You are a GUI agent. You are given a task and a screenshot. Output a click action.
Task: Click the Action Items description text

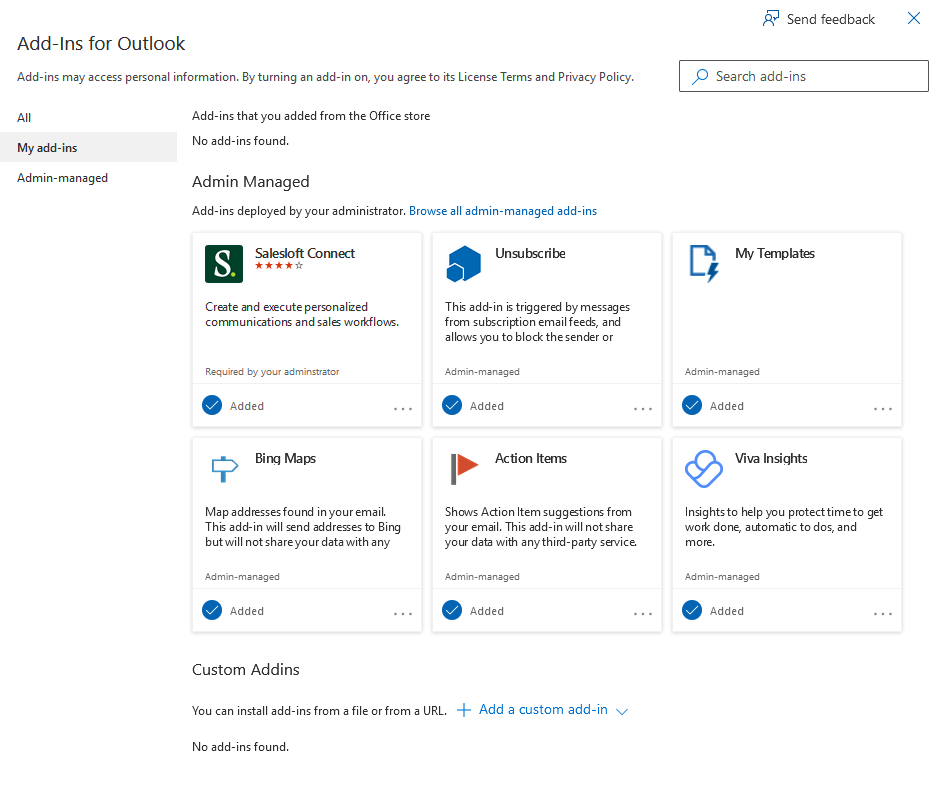click(x=541, y=527)
